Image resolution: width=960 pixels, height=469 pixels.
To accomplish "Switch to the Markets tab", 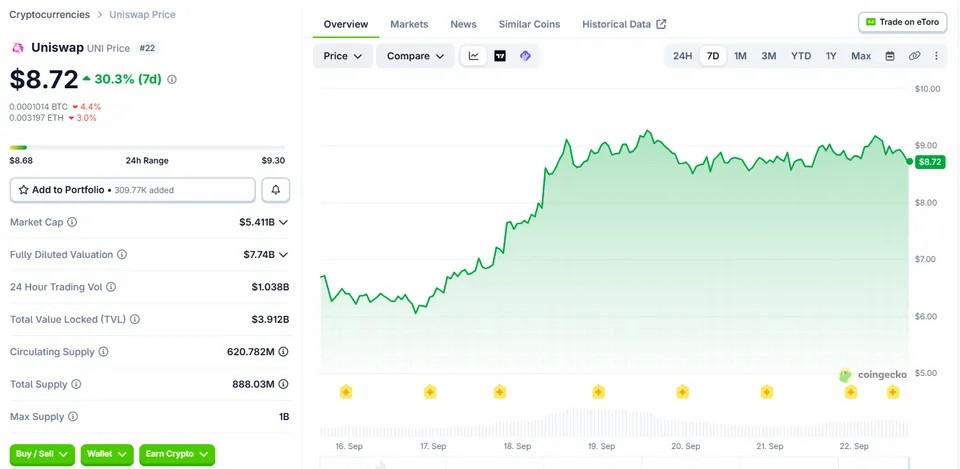I will (x=409, y=24).
